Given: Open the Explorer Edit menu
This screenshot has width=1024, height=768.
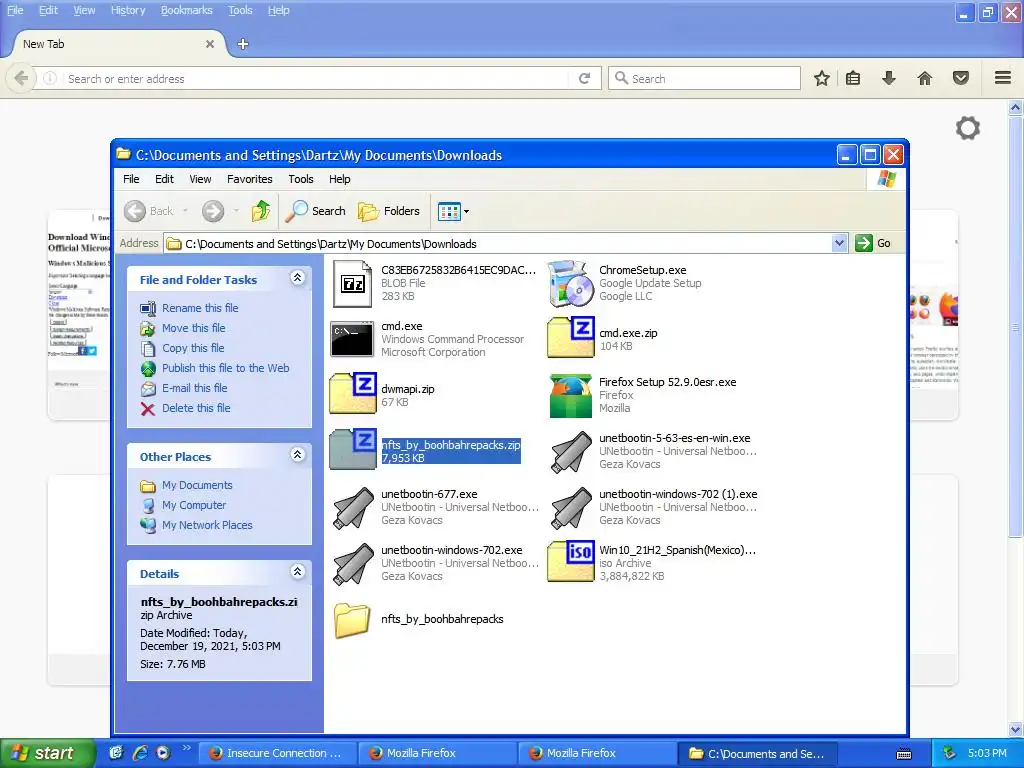Looking at the screenshot, I should point(164,179).
